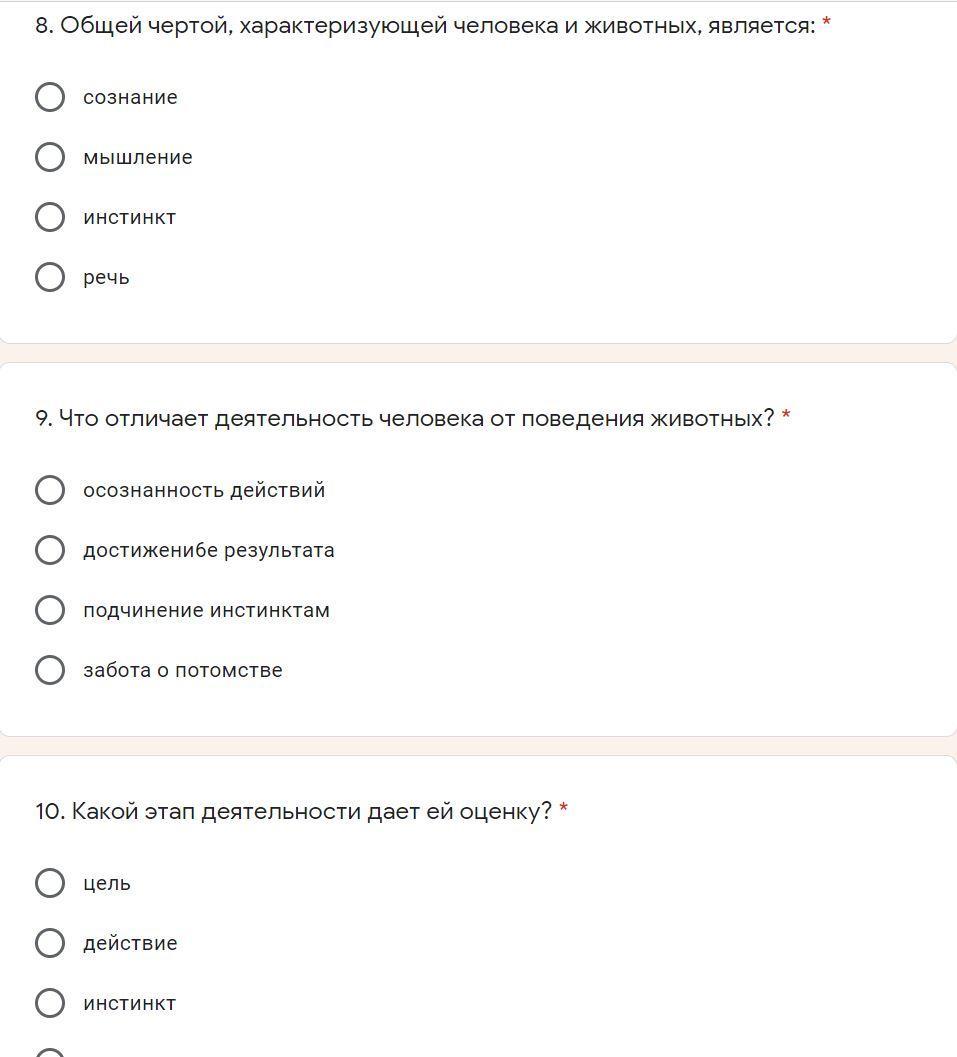Select 'инстинкт' radio in question 8

pyautogui.click(x=50, y=217)
